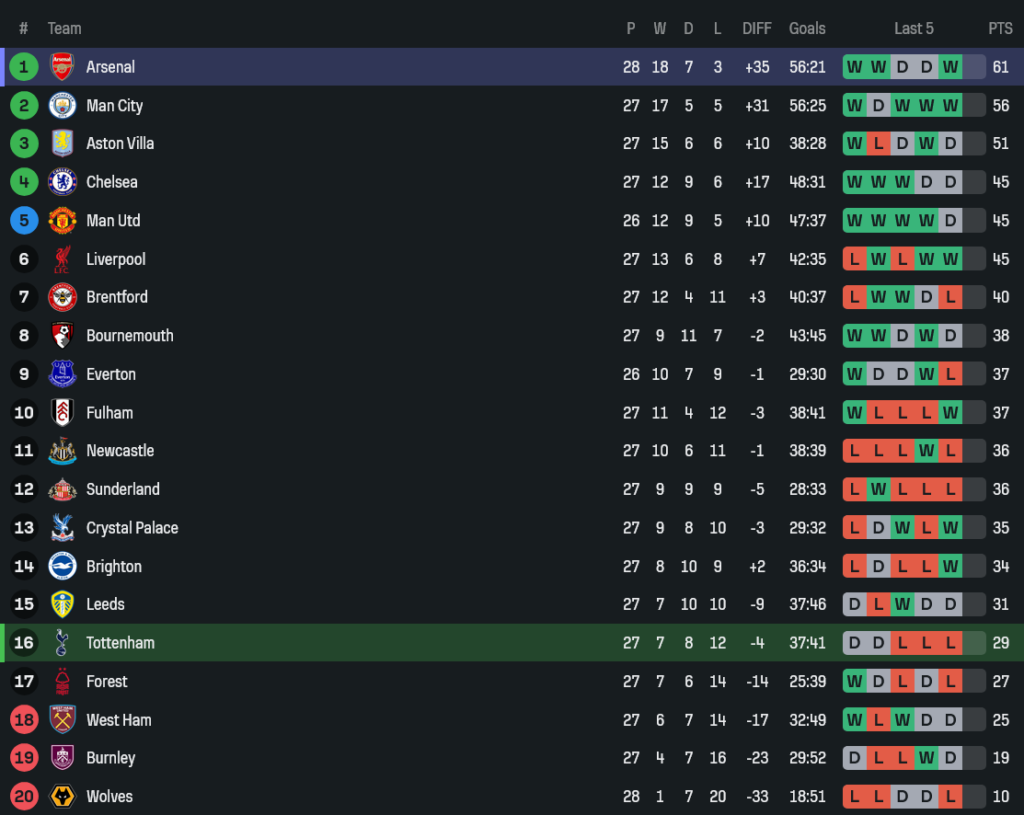The height and width of the screenshot is (815, 1024).
Task: Click the Man City club badge
Action: point(62,105)
